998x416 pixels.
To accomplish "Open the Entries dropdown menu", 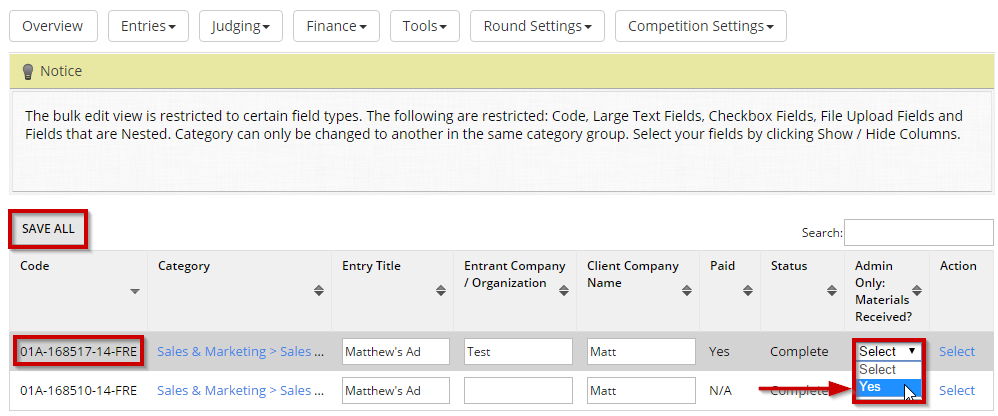I will (148, 26).
